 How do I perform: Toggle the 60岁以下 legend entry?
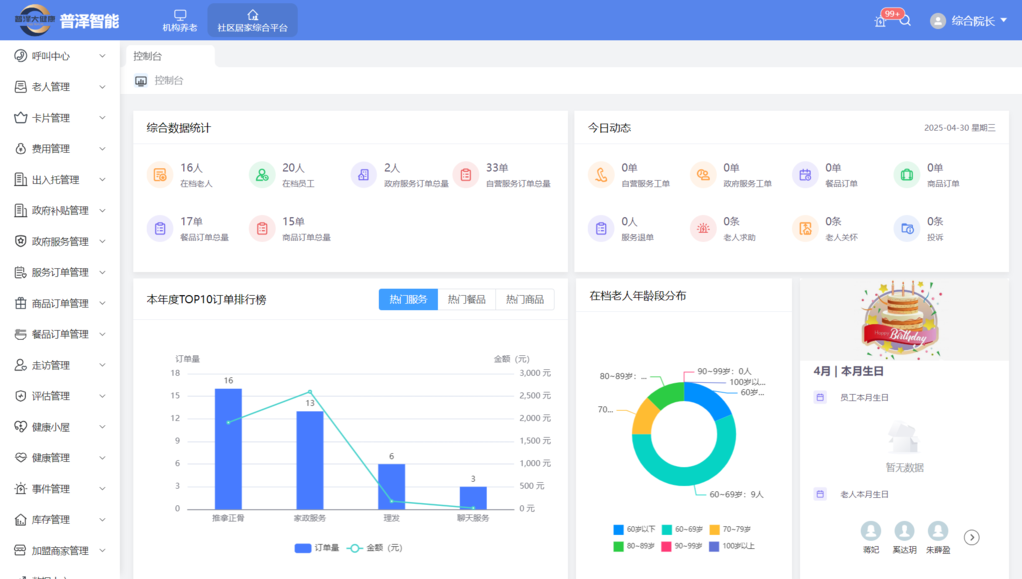coord(634,529)
